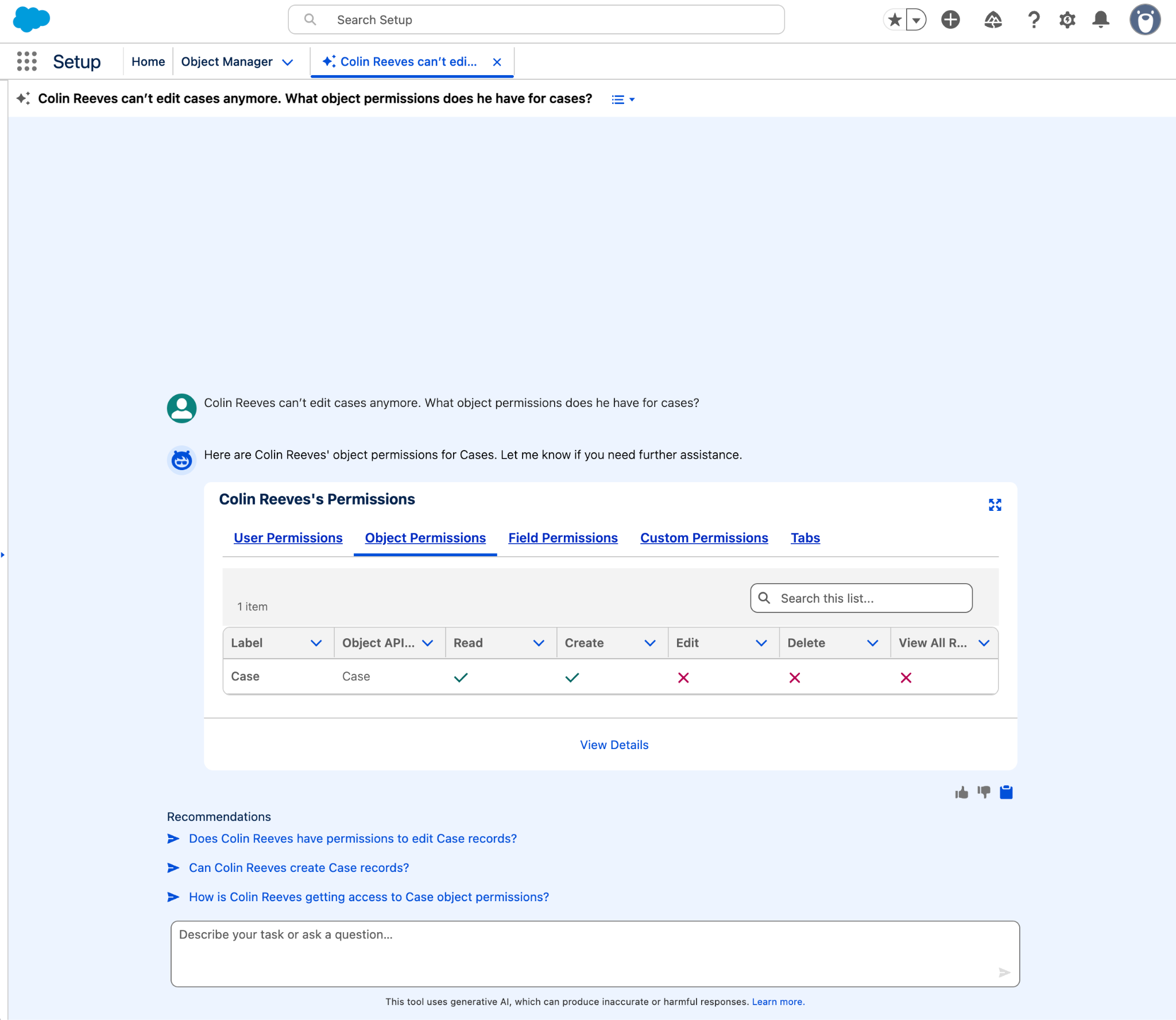Screen dimensions: 1176x1020
Task: Open the Learn more link about generative AI
Action: (778, 1002)
